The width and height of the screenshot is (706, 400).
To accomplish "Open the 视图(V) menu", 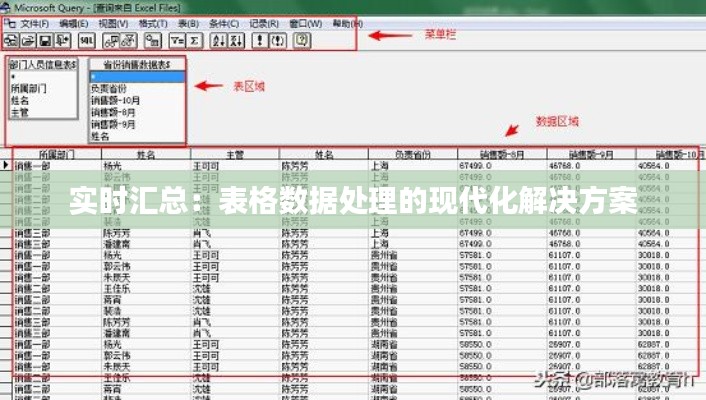I will click(x=113, y=23).
